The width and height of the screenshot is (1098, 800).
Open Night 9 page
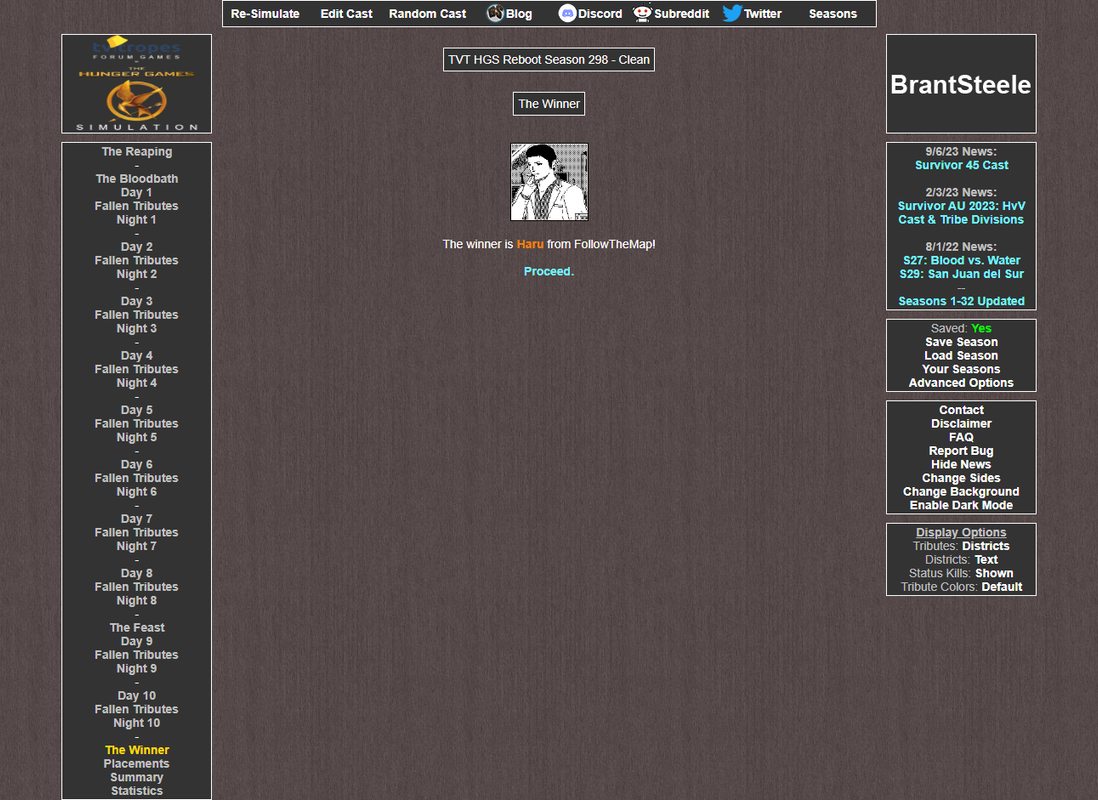[137, 668]
